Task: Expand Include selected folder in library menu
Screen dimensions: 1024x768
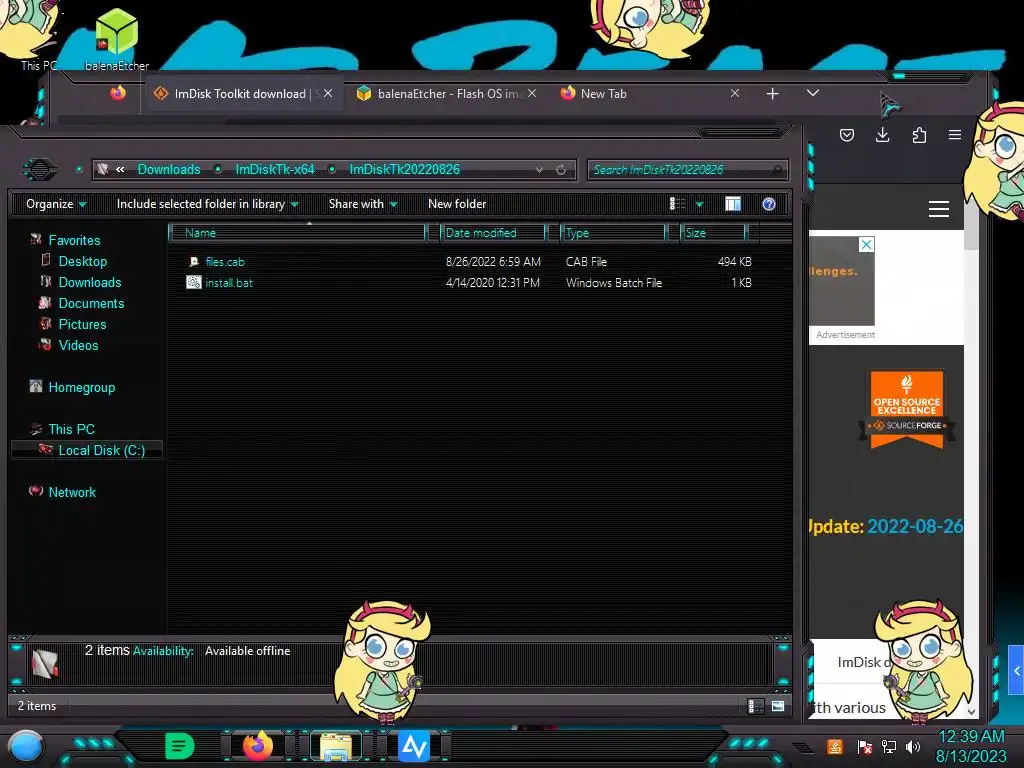Action: [x=207, y=204]
